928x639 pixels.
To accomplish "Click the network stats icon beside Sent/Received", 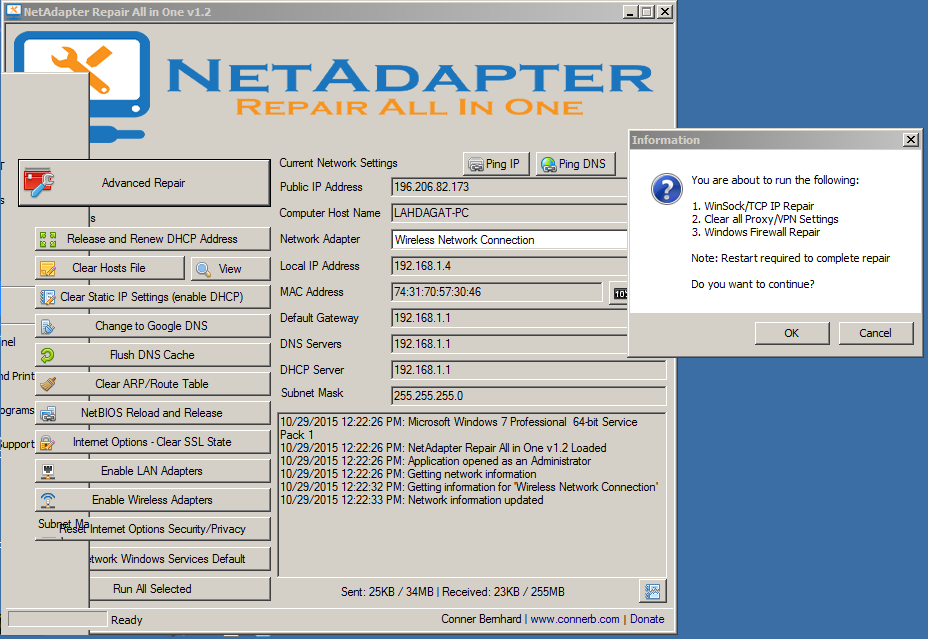I will tap(653, 591).
